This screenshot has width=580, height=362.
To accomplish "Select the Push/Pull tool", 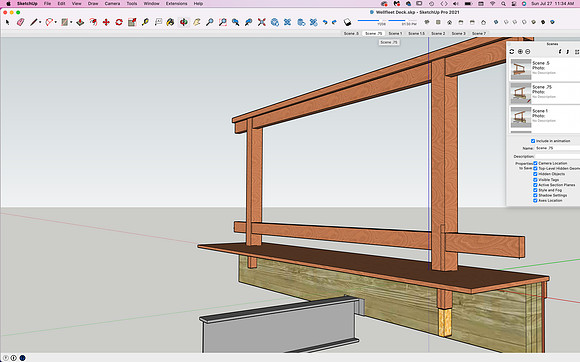I will coord(80,23).
